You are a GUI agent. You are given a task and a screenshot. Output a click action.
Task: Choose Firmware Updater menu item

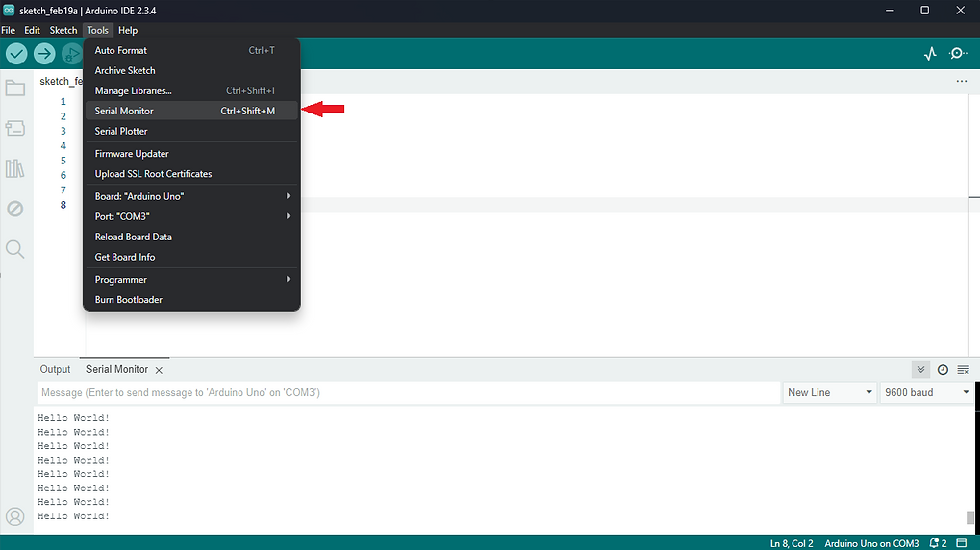[191, 154]
